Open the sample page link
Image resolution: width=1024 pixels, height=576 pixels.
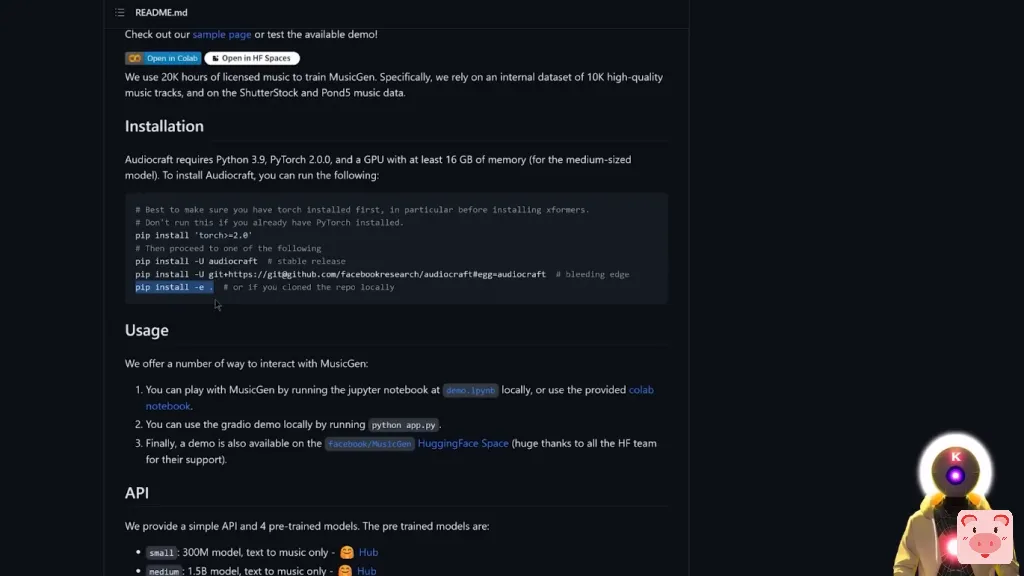222,34
